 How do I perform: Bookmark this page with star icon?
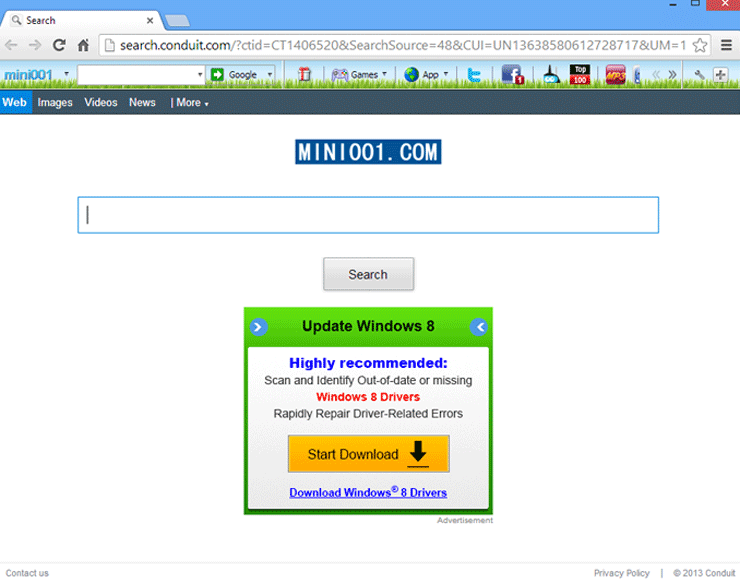tap(700, 45)
